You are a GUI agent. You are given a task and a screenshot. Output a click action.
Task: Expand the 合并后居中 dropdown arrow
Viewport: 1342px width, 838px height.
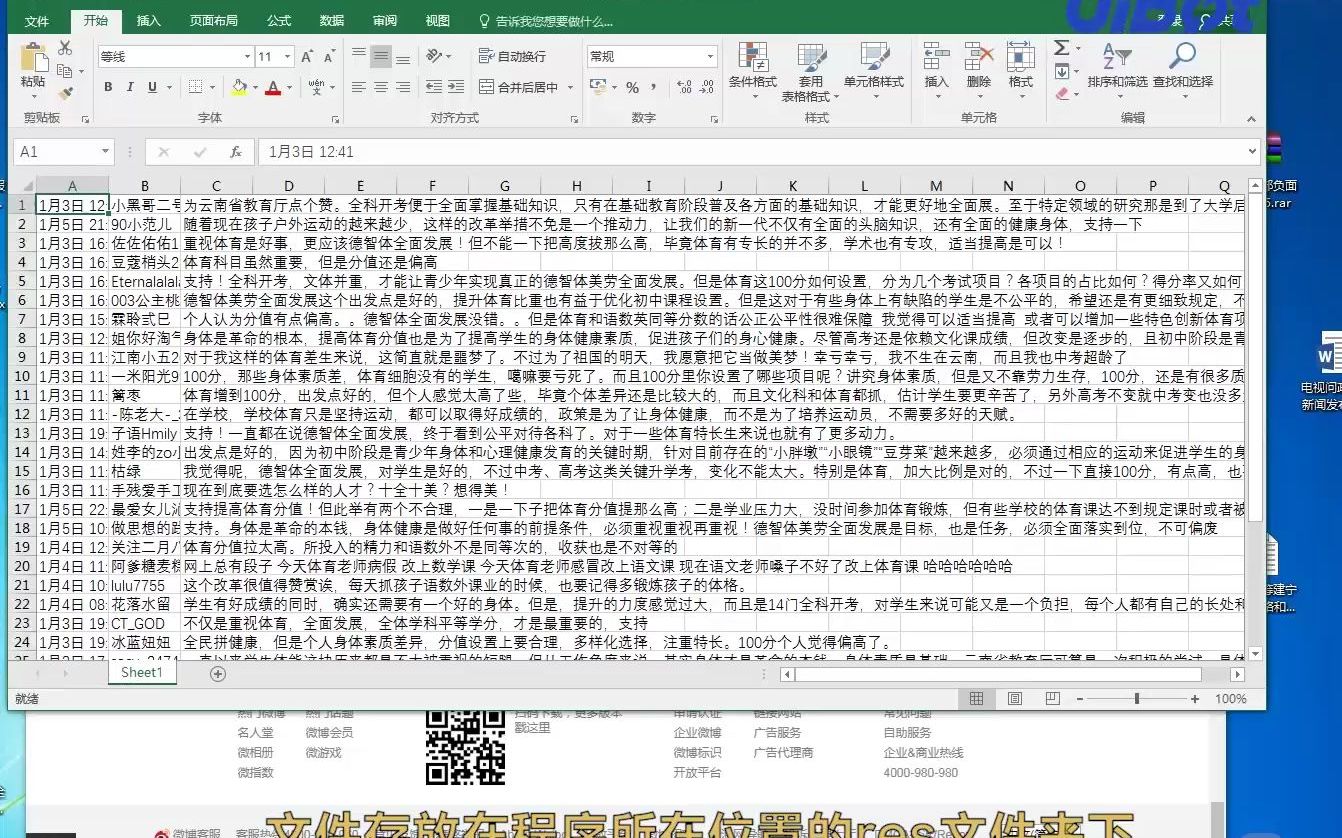pos(570,88)
